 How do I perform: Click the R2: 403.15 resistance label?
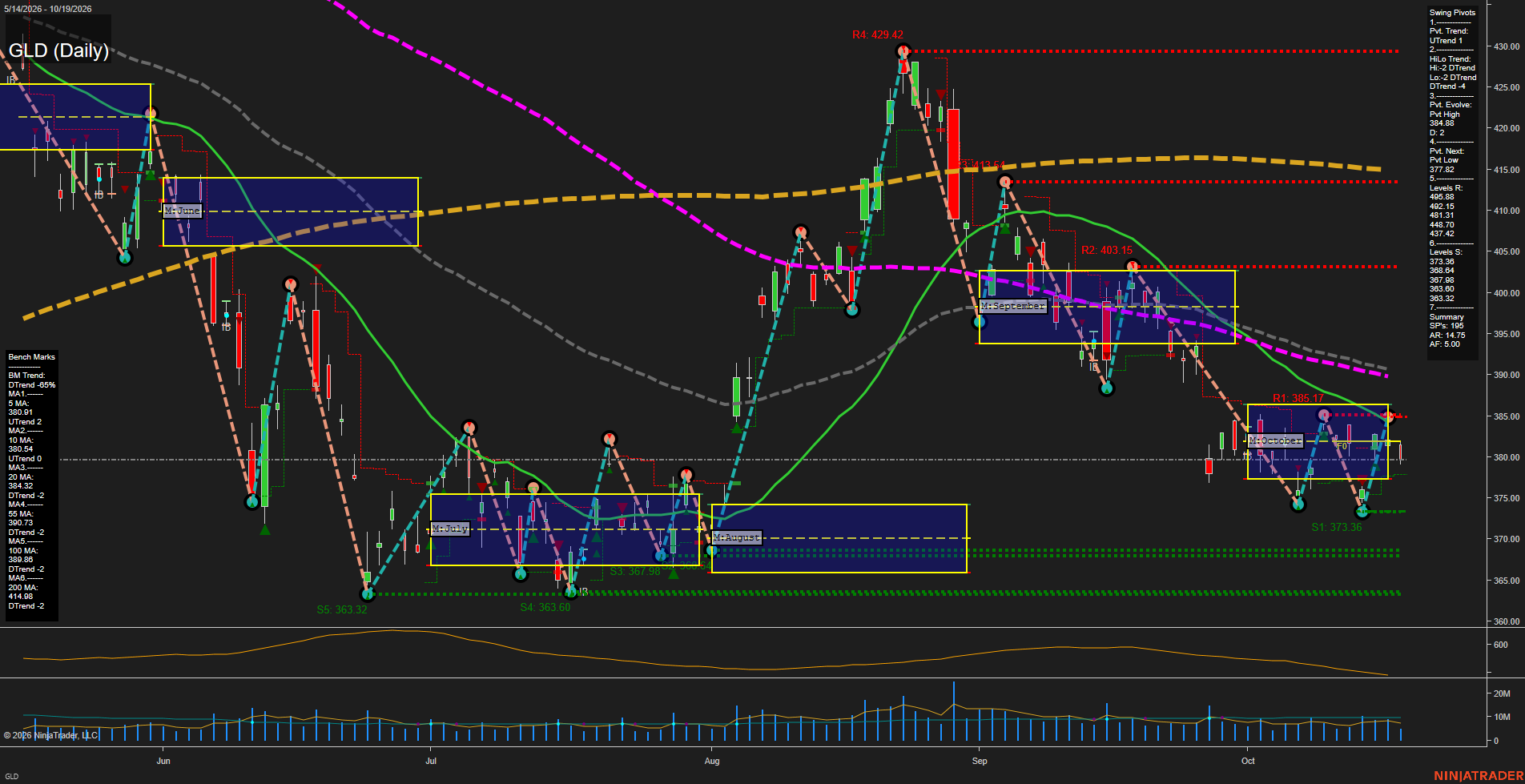(x=1107, y=250)
